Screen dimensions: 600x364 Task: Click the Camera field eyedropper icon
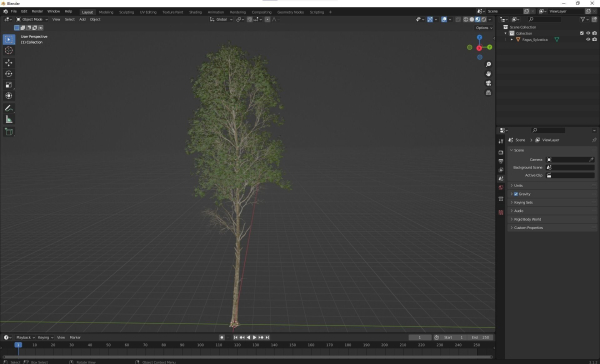tap(591, 160)
